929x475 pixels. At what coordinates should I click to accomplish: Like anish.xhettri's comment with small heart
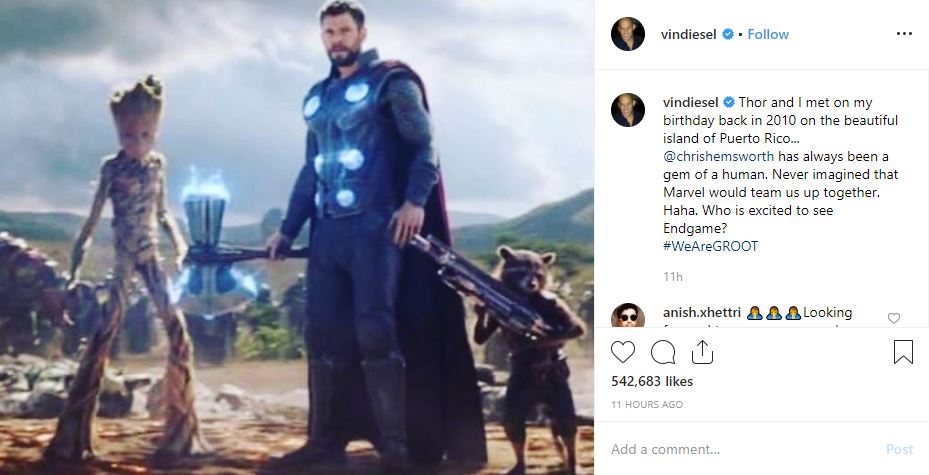(894, 318)
